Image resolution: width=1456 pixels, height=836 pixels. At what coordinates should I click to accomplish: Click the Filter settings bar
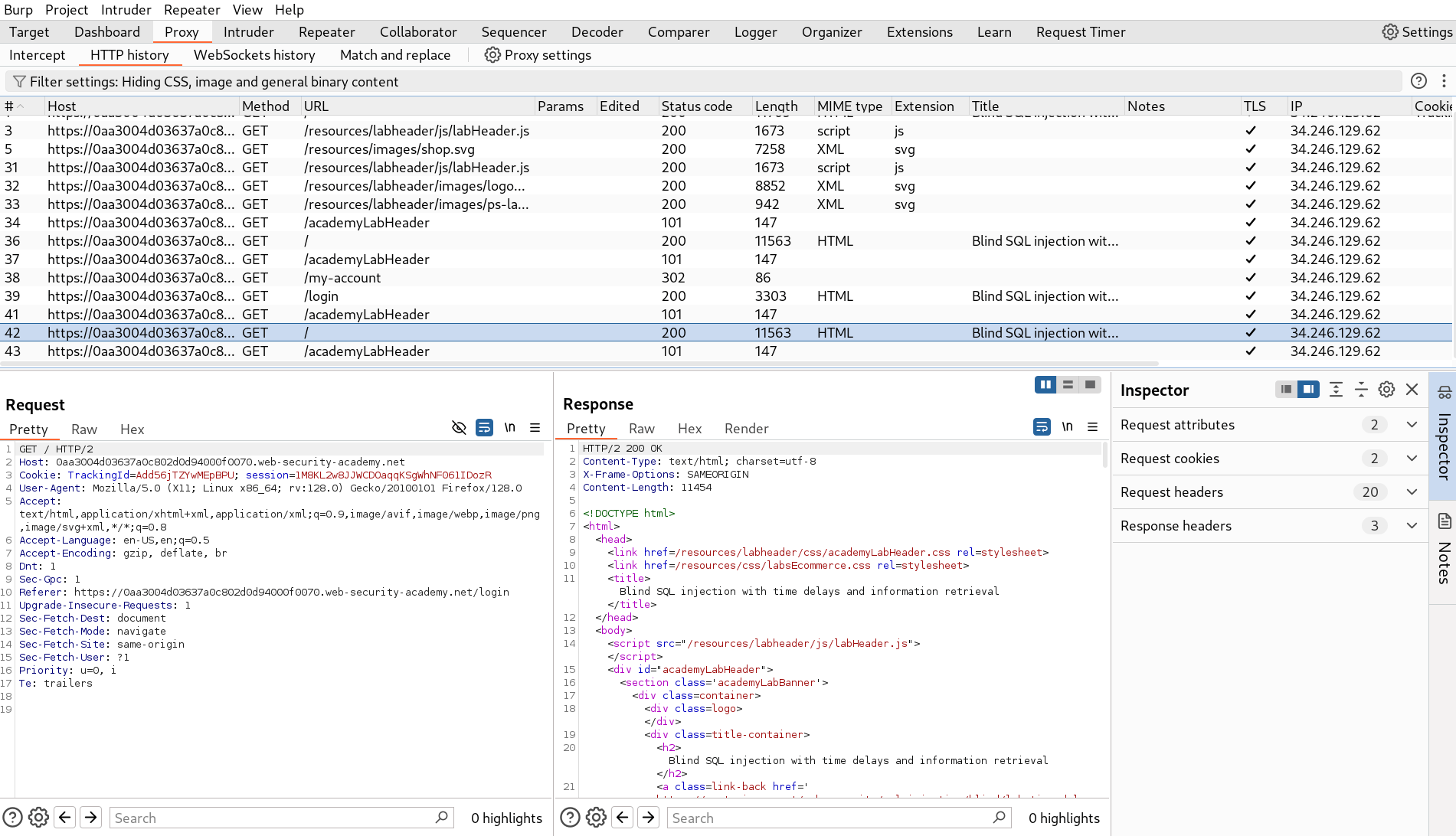pos(704,81)
